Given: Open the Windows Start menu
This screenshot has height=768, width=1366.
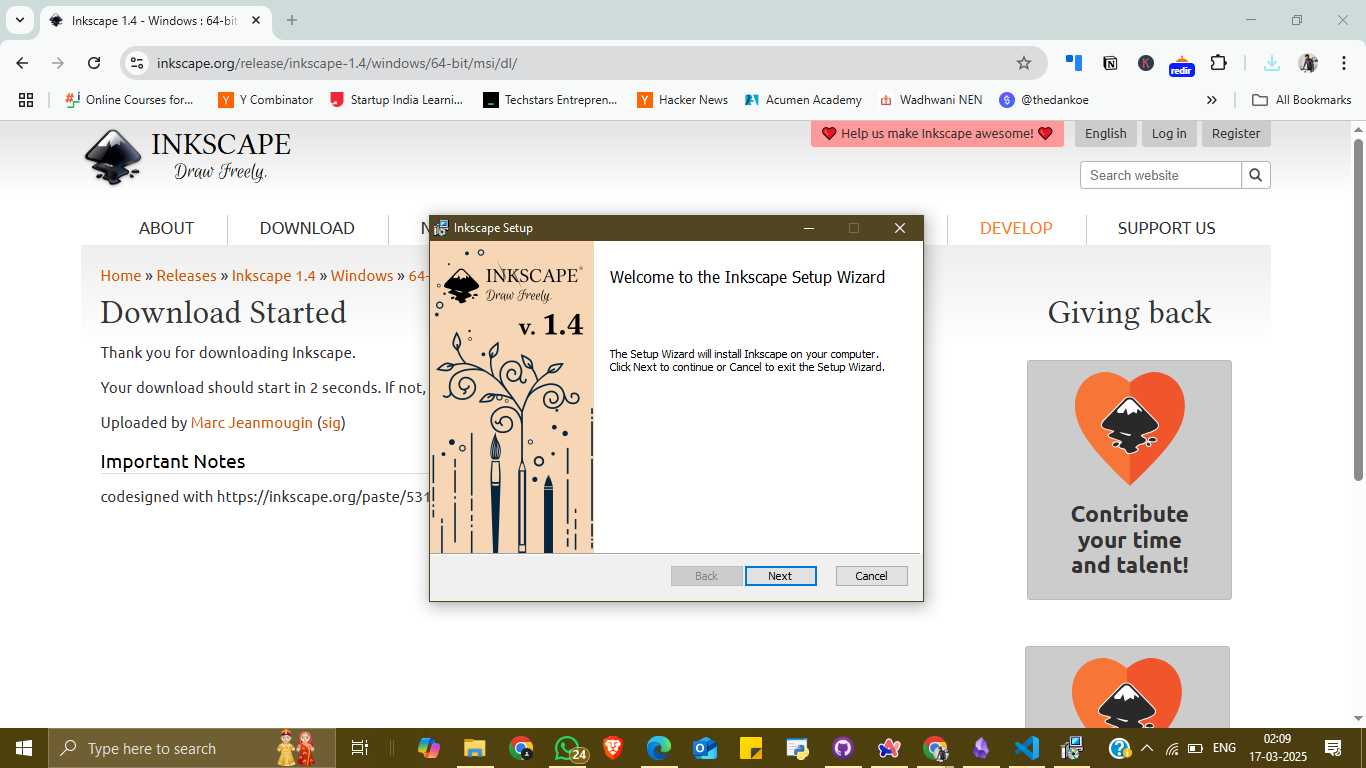Looking at the screenshot, I should (x=23, y=748).
